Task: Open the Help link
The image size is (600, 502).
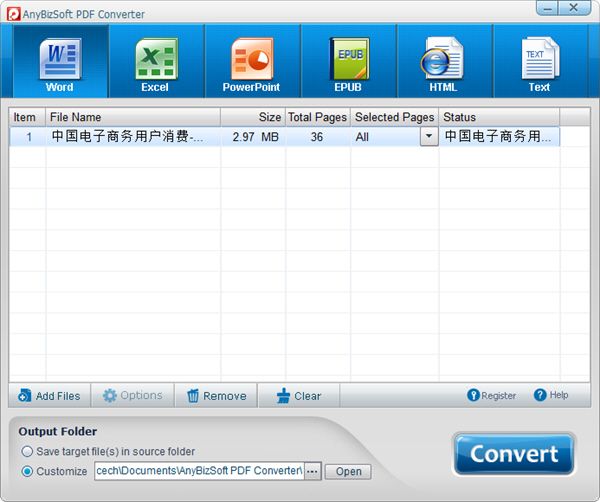Action: click(551, 395)
